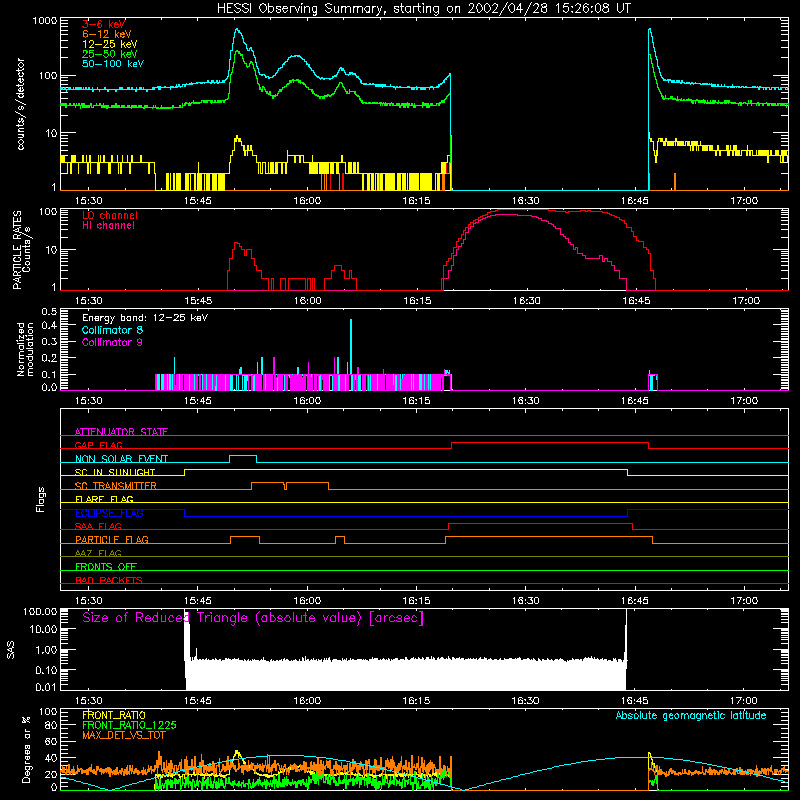This screenshot has height=800, width=800.
Task: Select the 12-25 keV legend label
Action: [x=110, y=44]
